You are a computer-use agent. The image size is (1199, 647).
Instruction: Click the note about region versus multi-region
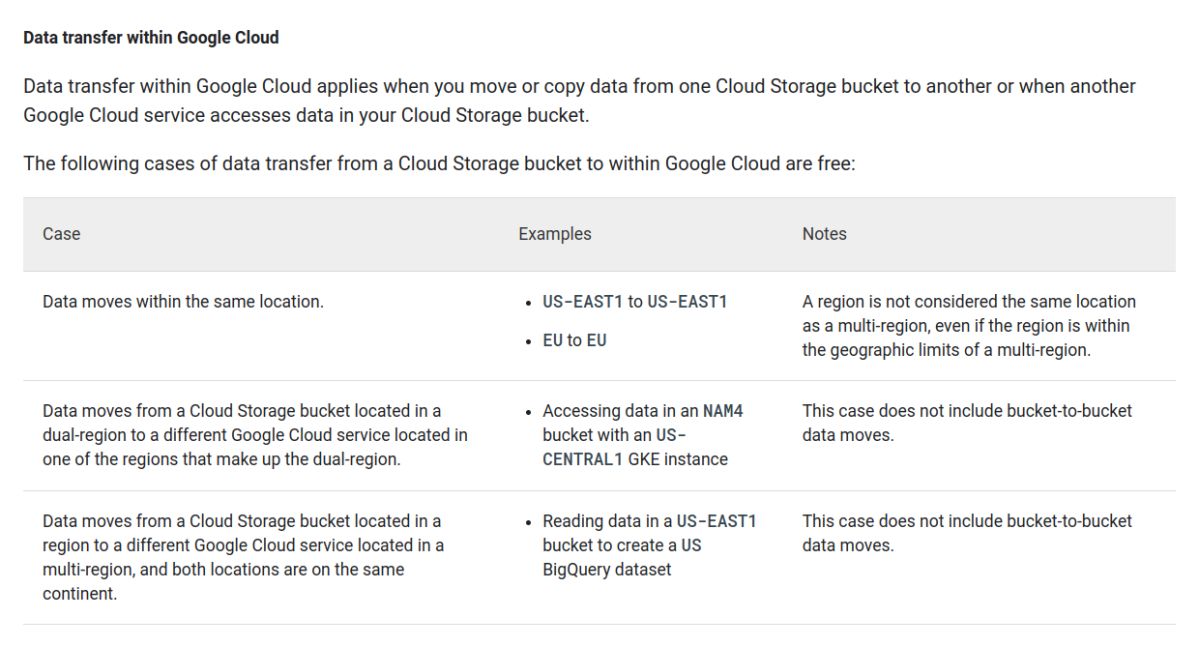(x=968, y=326)
